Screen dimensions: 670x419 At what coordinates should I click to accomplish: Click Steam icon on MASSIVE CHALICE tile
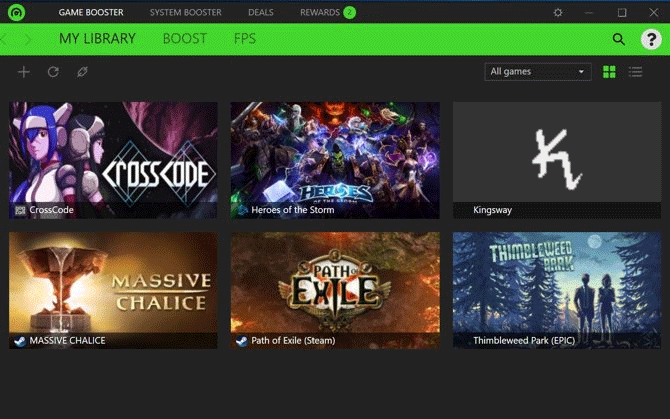(x=20, y=341)
